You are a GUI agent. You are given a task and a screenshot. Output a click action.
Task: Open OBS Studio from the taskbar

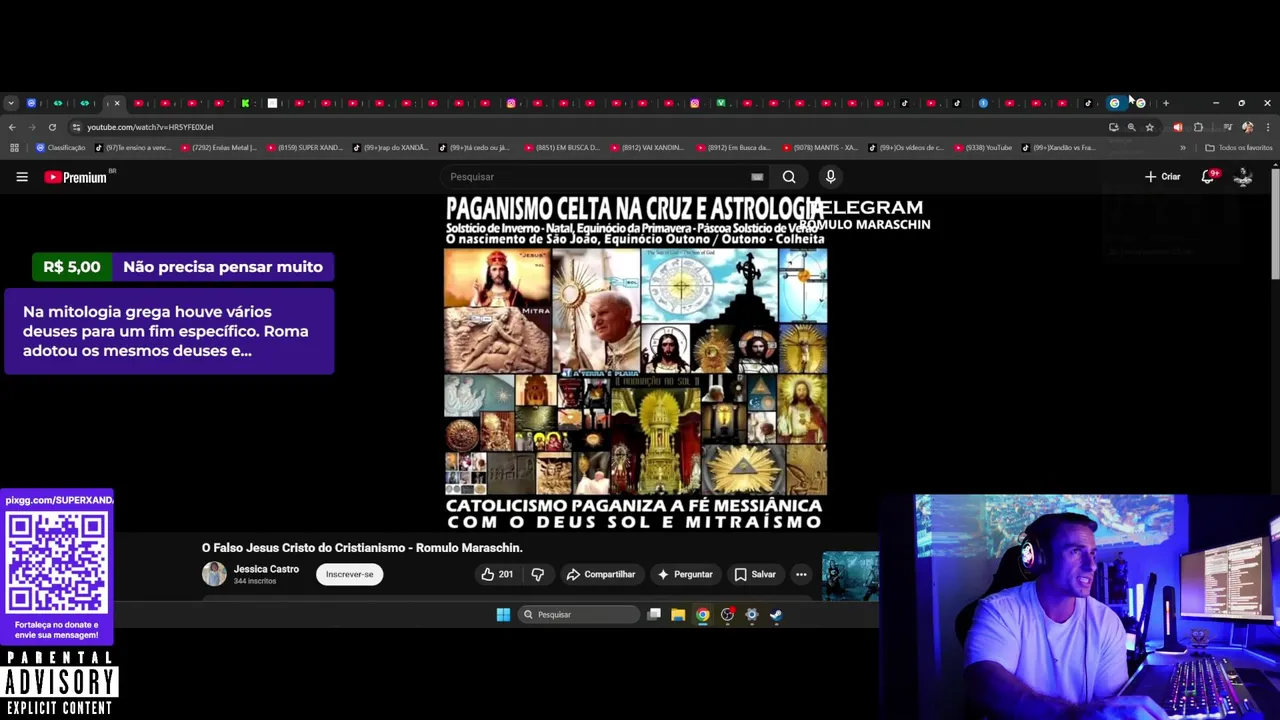(x=727, y=615)
